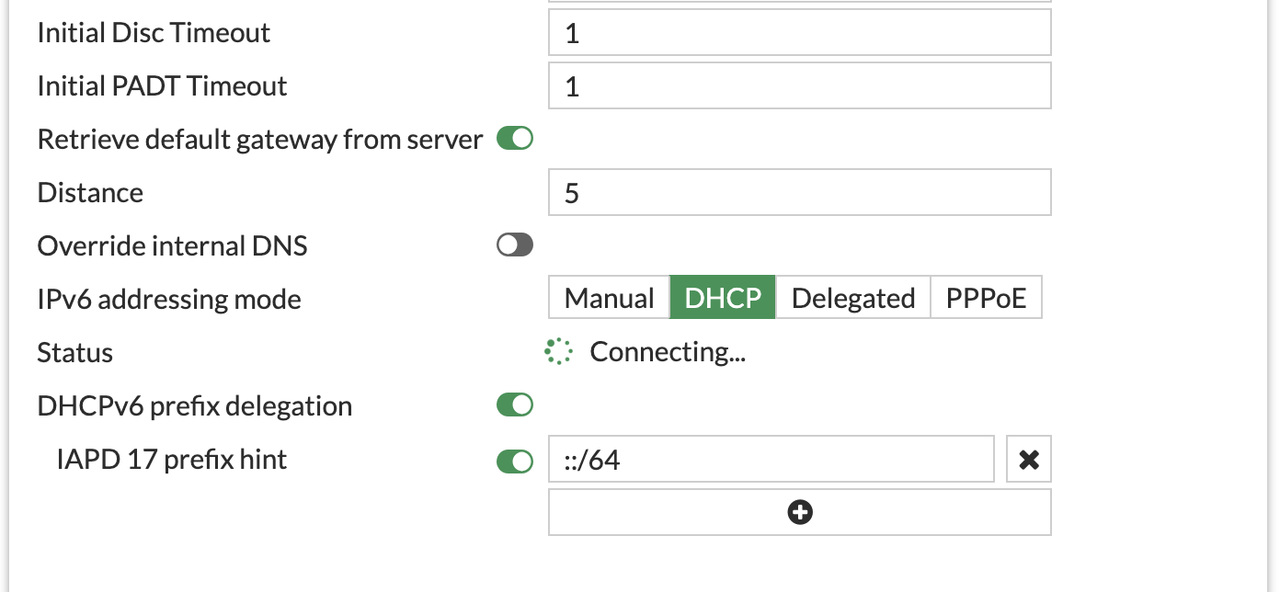The image size is (1280, 592).
Task: Select Manual IPv6 addressing mode
Action: point(609,299)
